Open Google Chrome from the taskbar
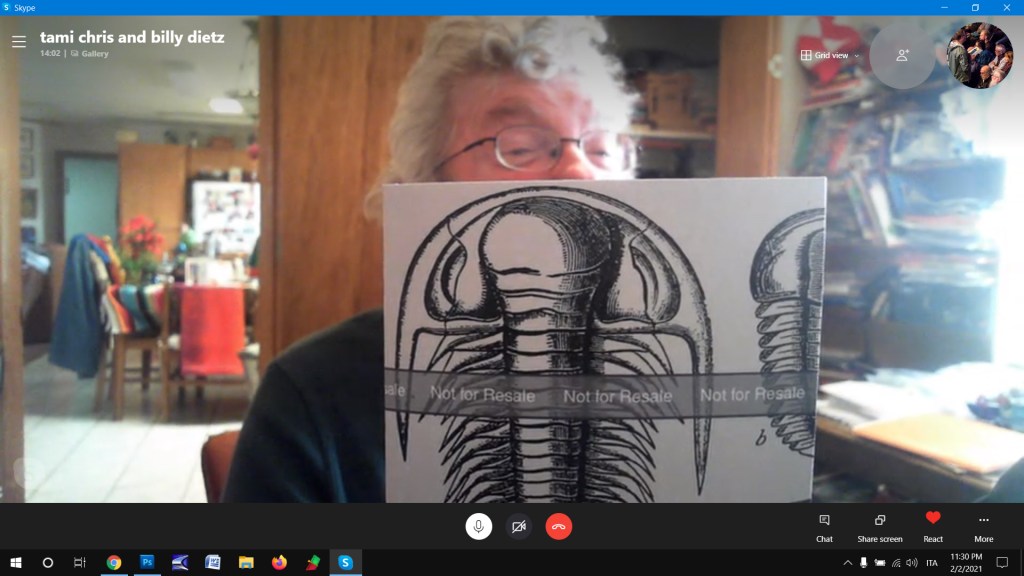This screenshot has width=1024, height=576. click(114, 563)
